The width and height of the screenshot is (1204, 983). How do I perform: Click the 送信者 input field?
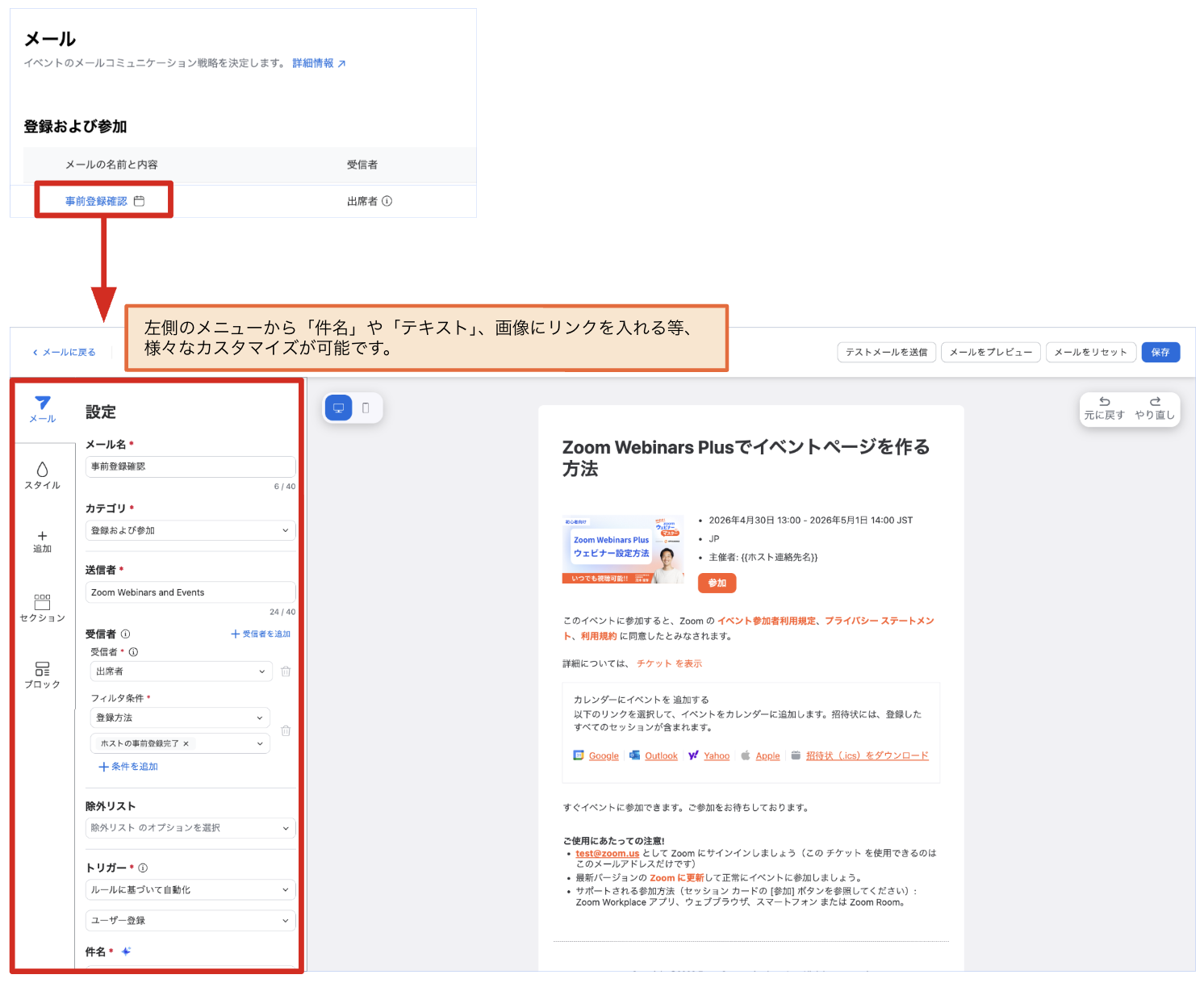[190, 592]
